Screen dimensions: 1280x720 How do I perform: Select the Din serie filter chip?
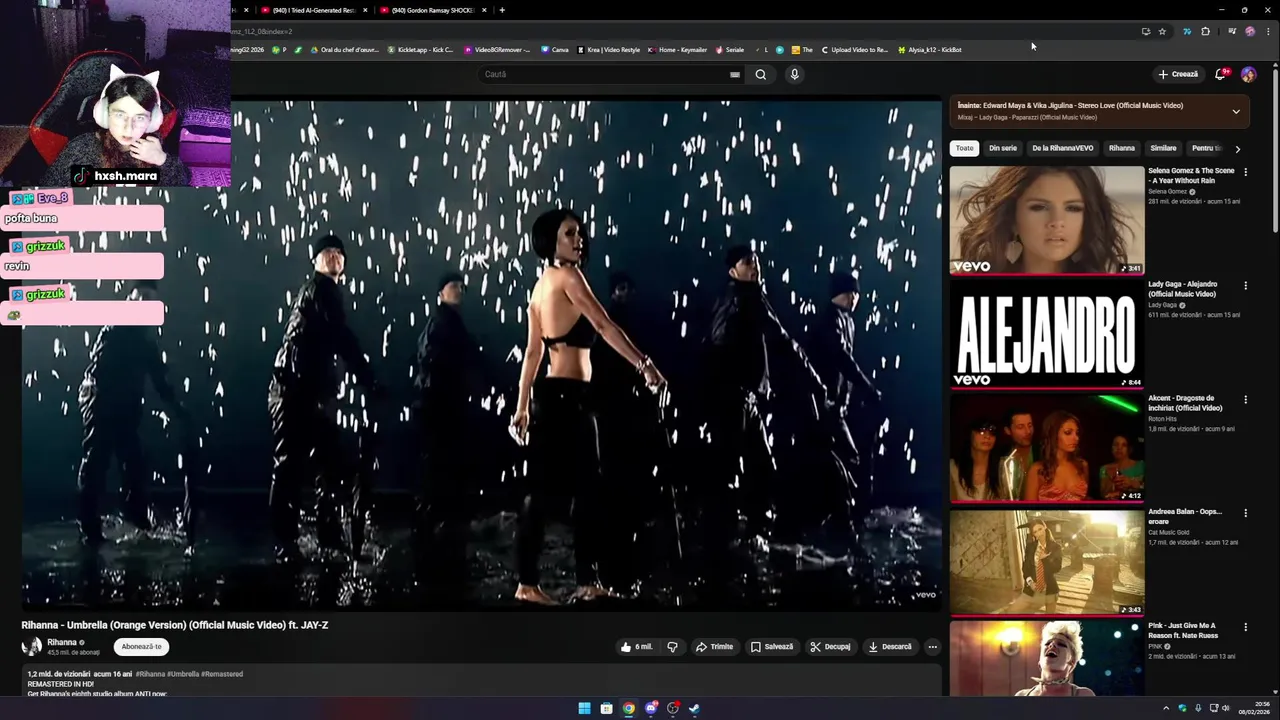pyautogui.click(x=1003, y=148)
